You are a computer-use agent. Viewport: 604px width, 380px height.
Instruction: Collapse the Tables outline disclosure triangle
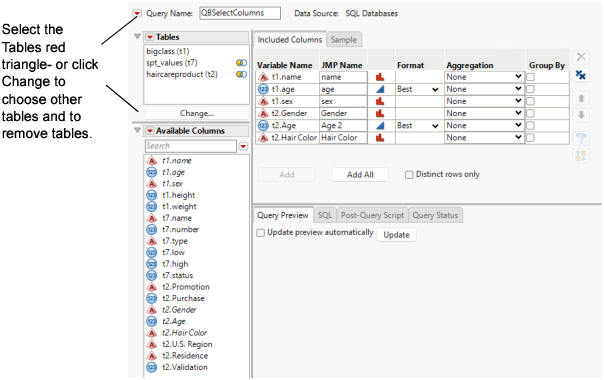137,37
